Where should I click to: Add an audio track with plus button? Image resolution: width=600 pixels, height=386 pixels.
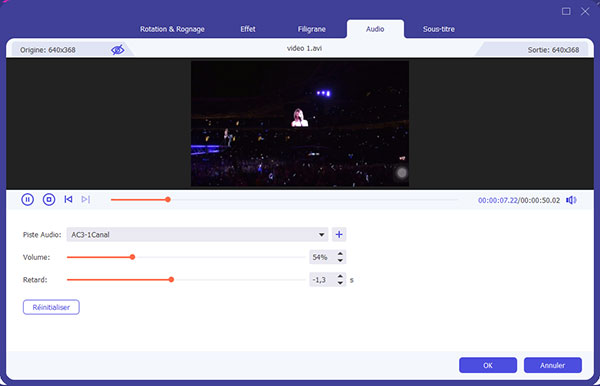pyautogui.click(x=339, y=234)
